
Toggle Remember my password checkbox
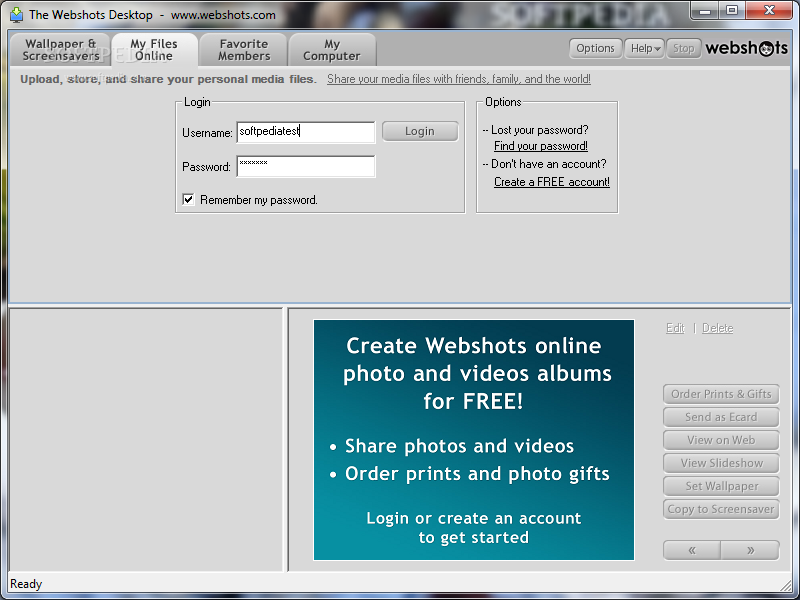[188, 199]
